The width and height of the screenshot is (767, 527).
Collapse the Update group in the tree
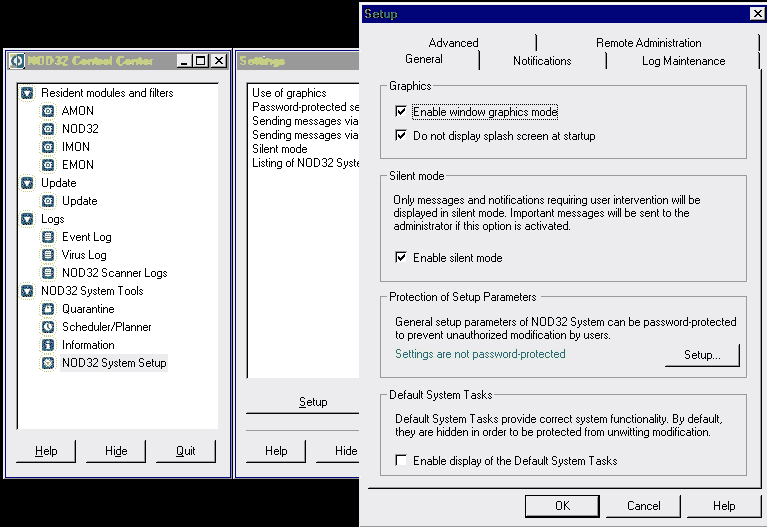point(27,183)
